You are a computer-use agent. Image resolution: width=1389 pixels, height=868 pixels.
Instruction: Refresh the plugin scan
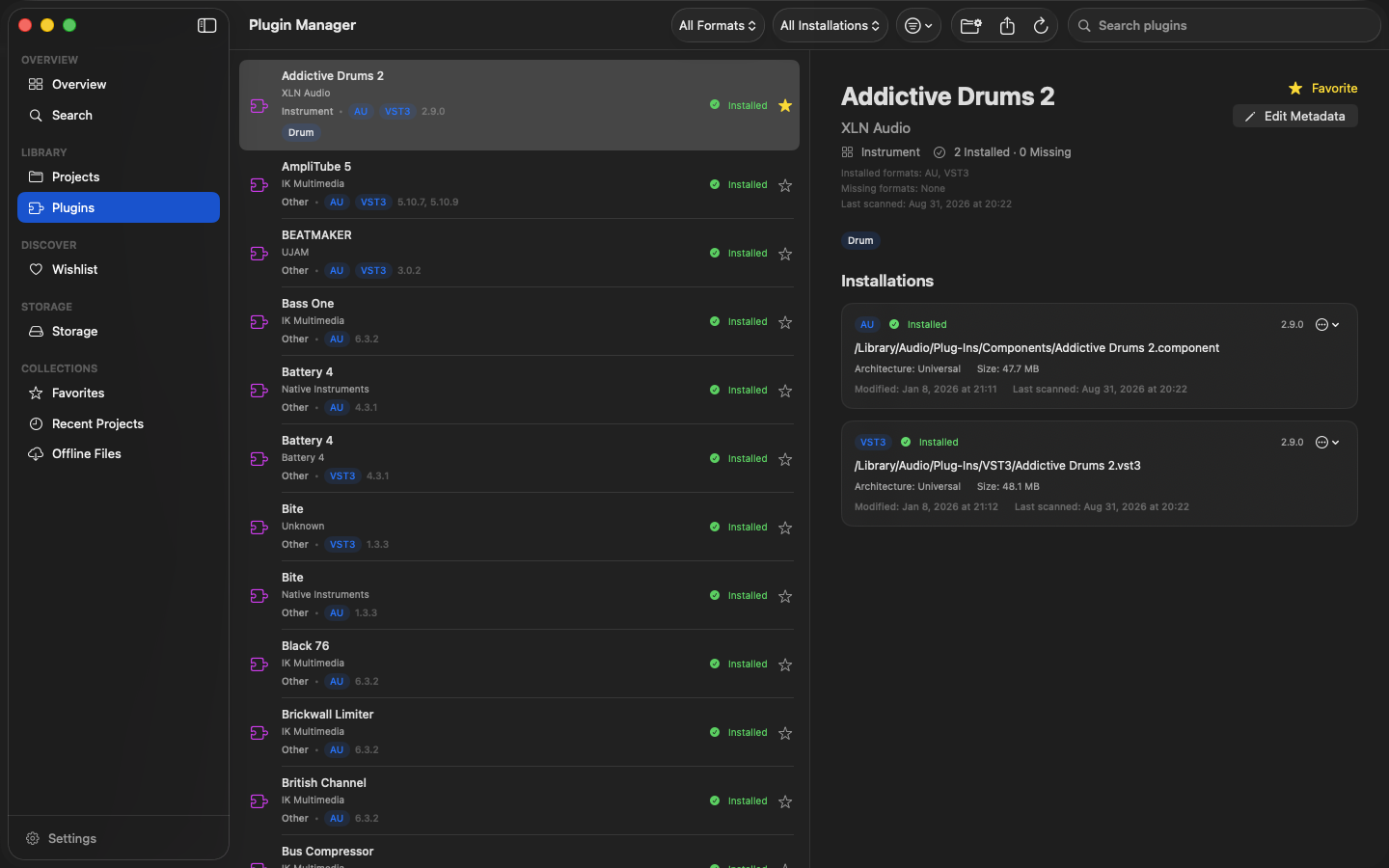(x=1041, y=26)
